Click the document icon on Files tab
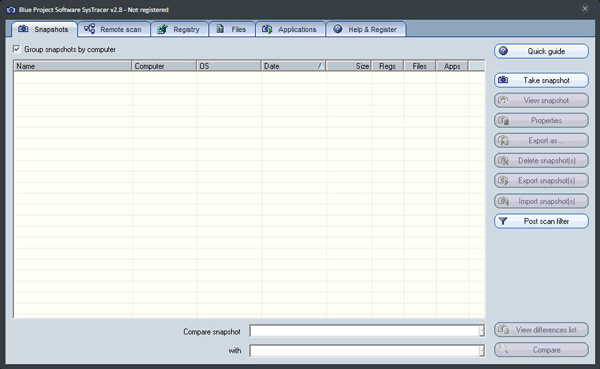This screenshot has height=369, width=600. pyautogui.click(x=220, y=29)
